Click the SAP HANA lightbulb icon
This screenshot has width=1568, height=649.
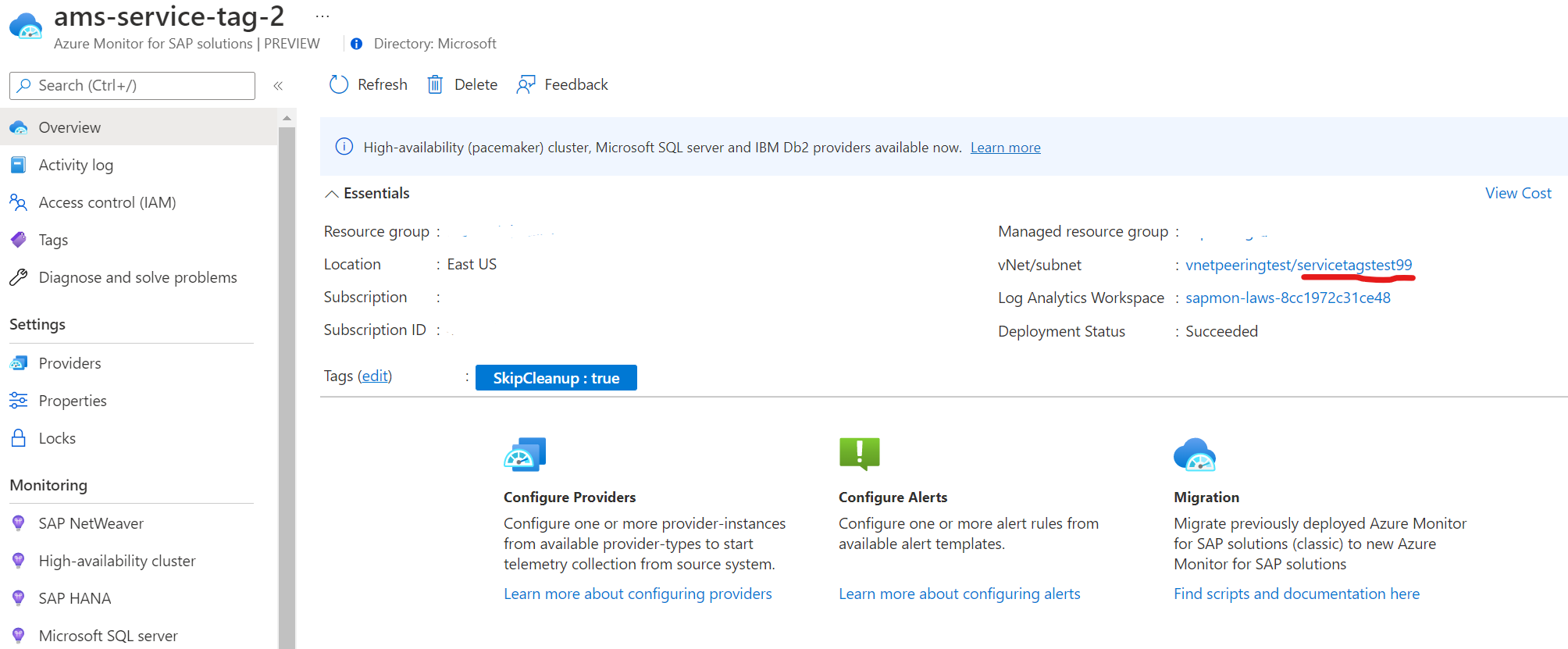[x=19, y=598]
